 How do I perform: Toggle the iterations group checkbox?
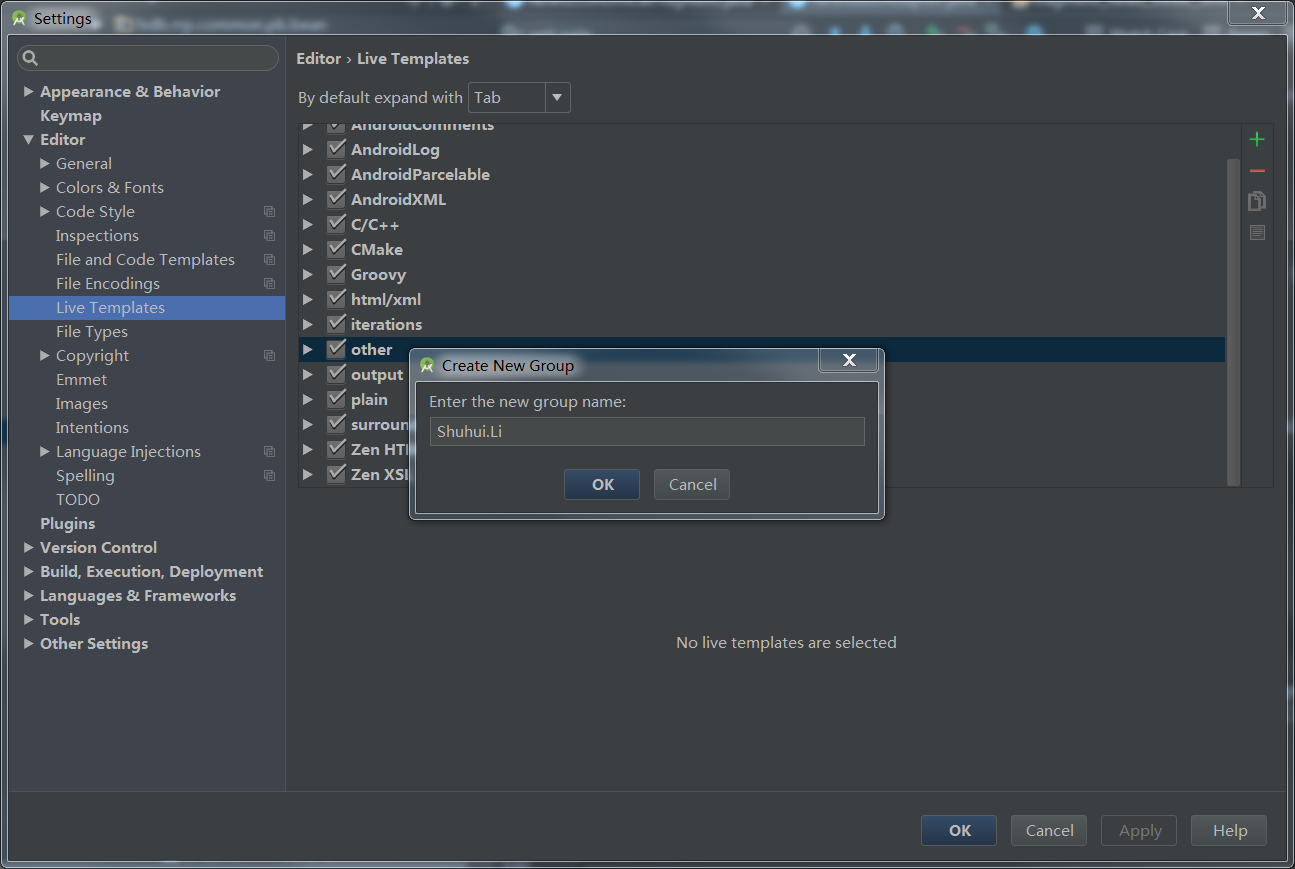click(x=336, y=324)
